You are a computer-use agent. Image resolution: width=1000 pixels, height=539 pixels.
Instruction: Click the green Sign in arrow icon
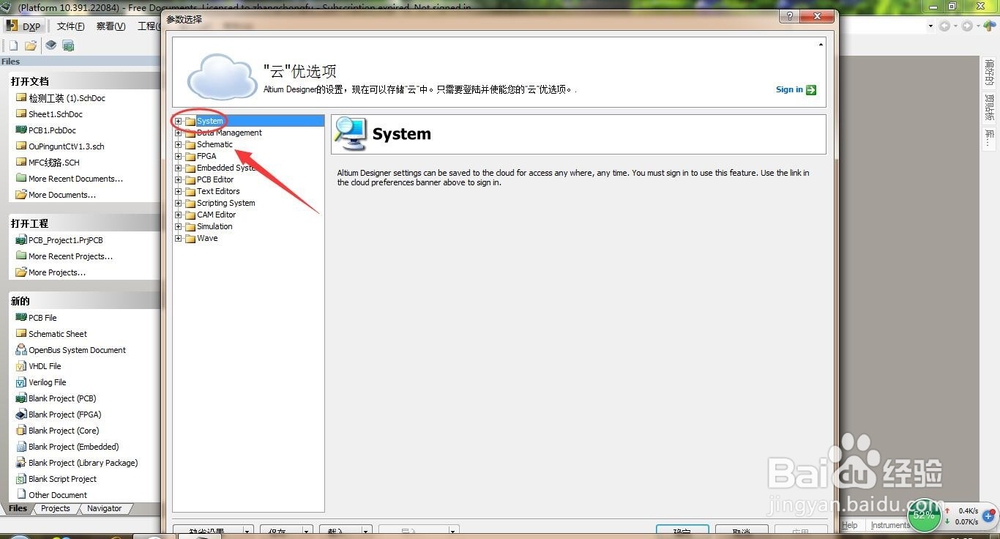point(811,90)
